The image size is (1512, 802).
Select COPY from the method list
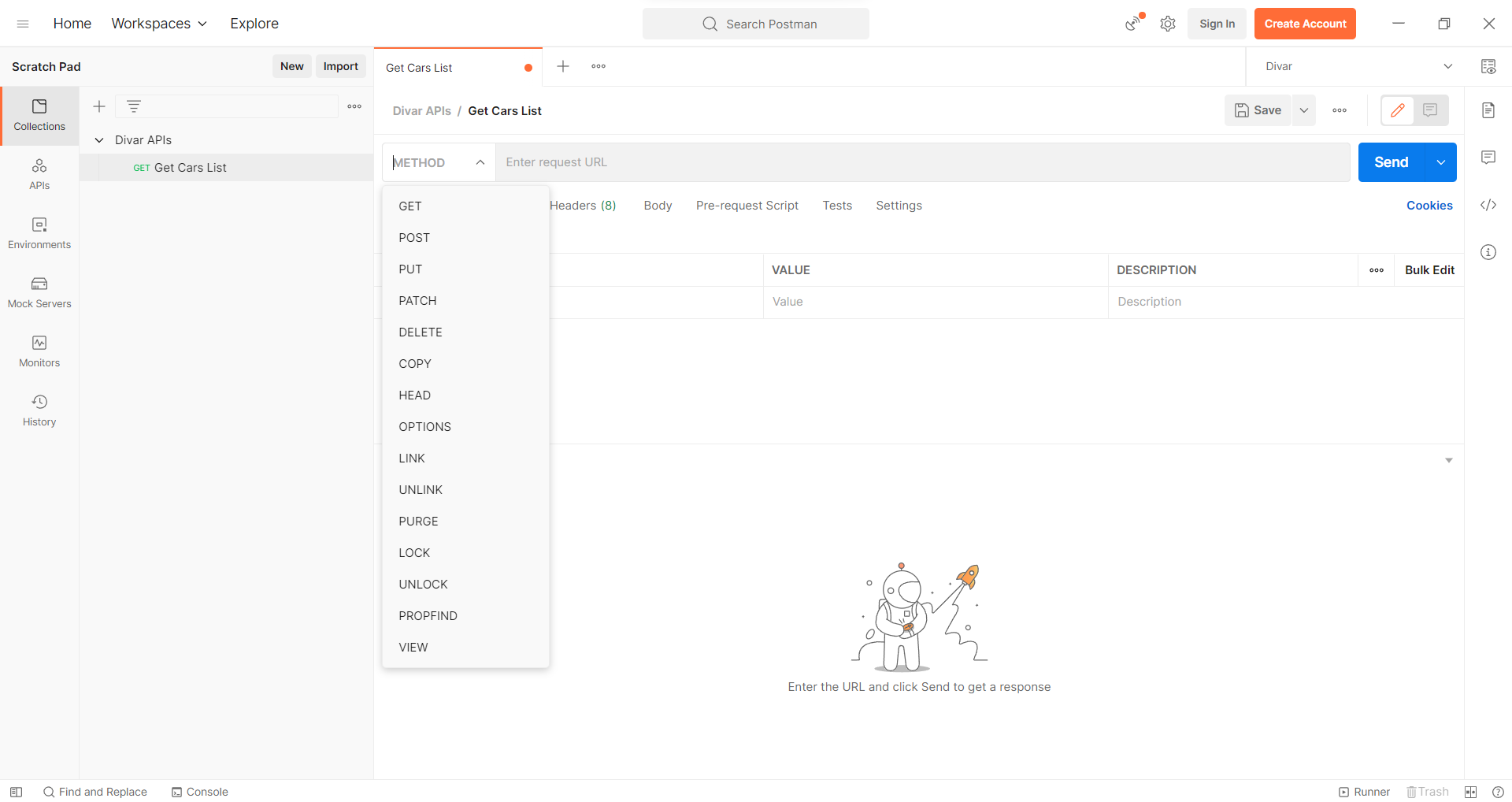click(x=465, y=364)
